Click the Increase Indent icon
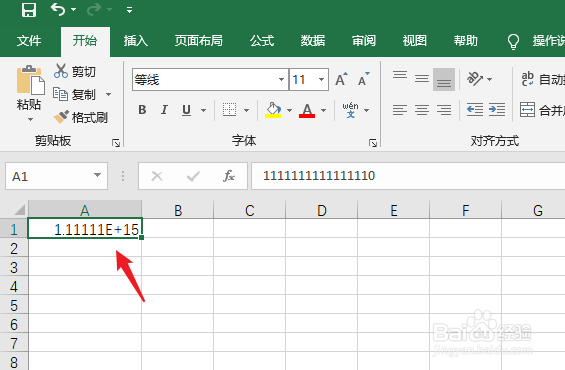The width and height of the screenshot is (565, 370). pyautogui.click(x=497, y=109)
